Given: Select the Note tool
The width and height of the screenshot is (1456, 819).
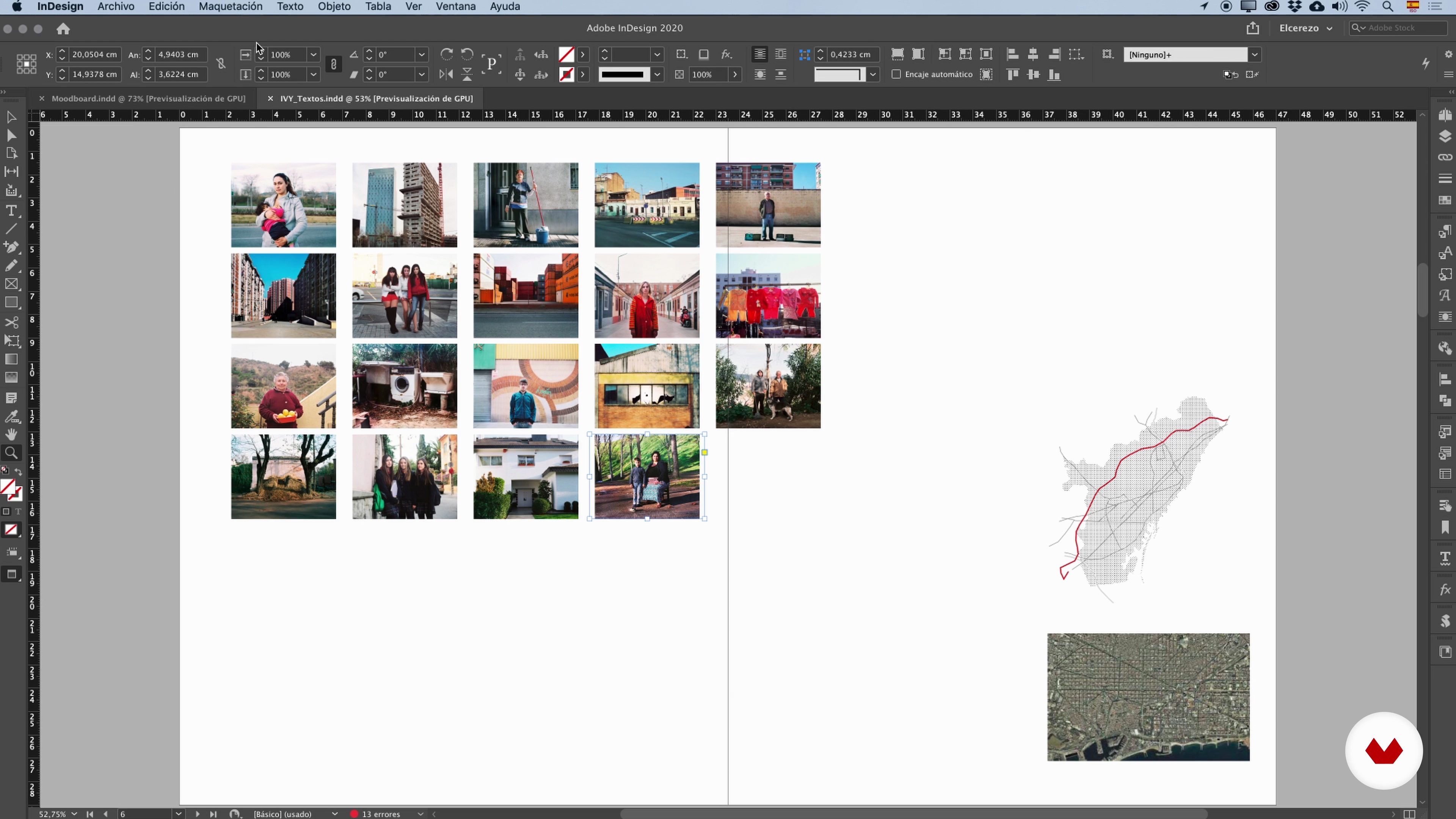Looking at the screenshot, I should pos(11,398).
